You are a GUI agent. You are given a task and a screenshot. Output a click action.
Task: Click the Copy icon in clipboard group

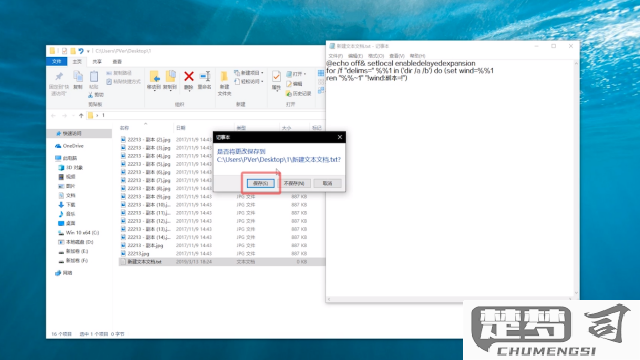78,76
